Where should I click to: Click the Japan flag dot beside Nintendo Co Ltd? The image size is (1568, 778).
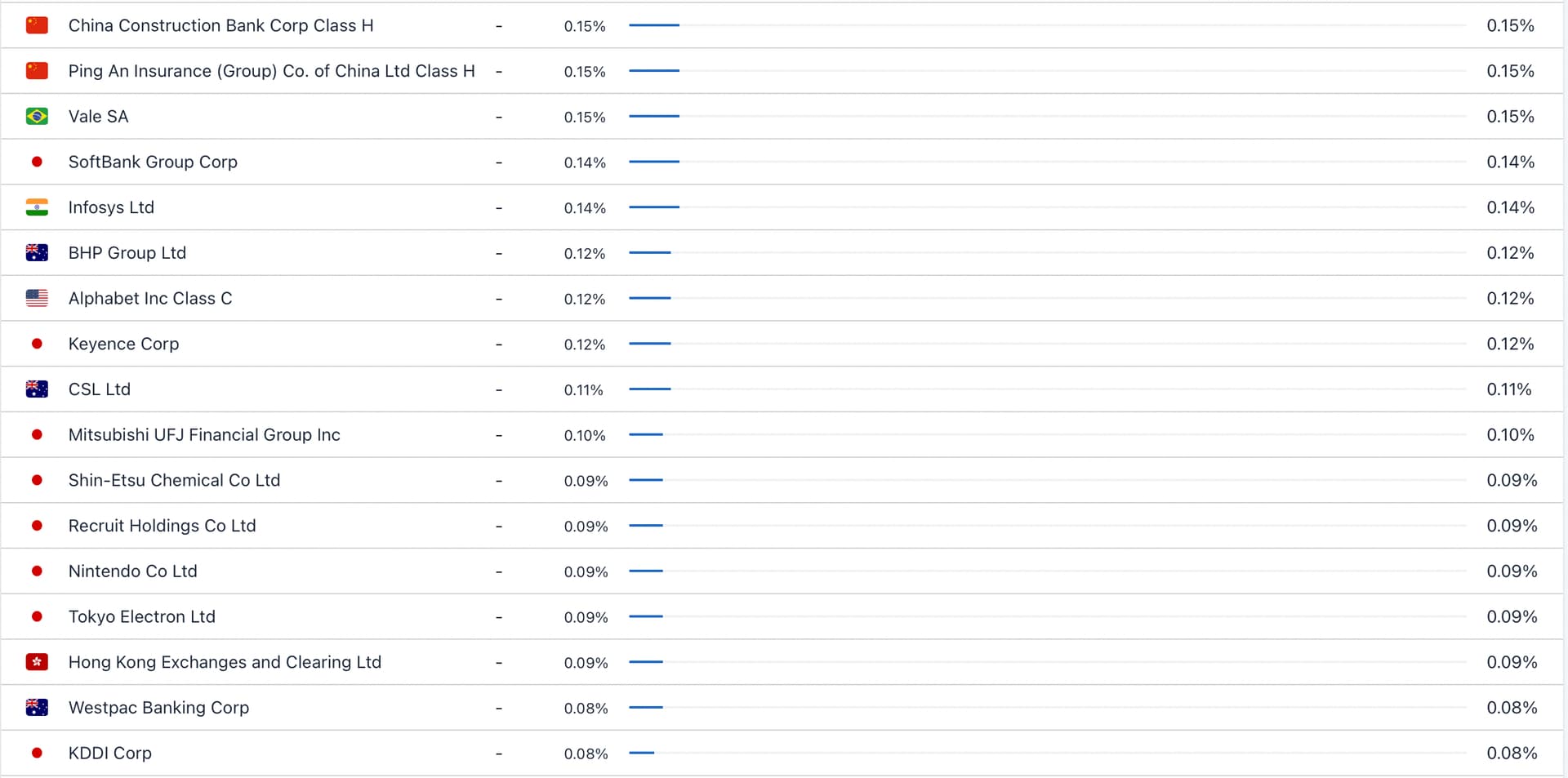(x=37, y=571)
